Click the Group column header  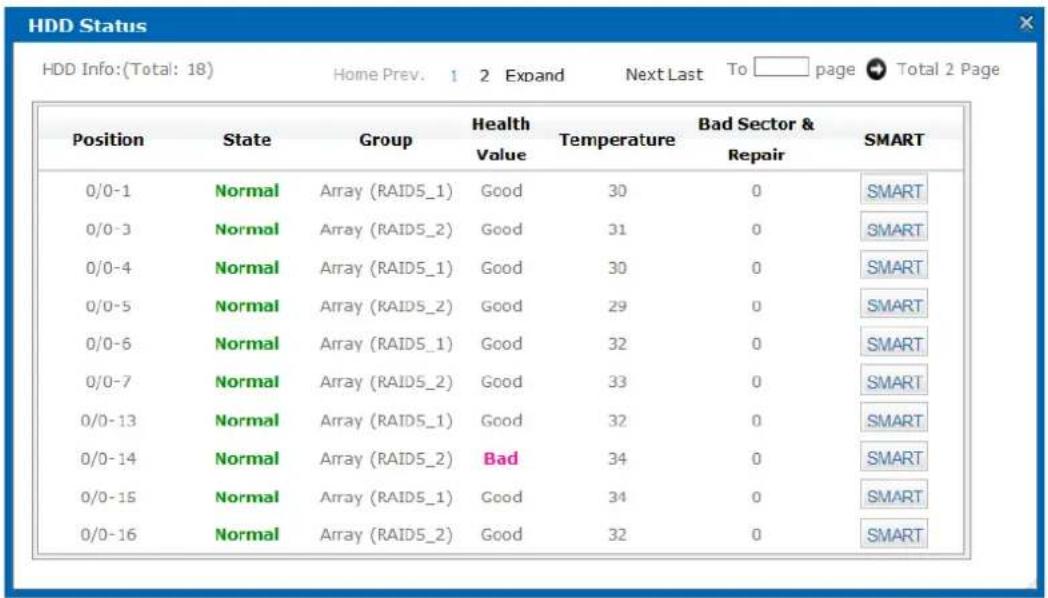click(x=386, y=140)
